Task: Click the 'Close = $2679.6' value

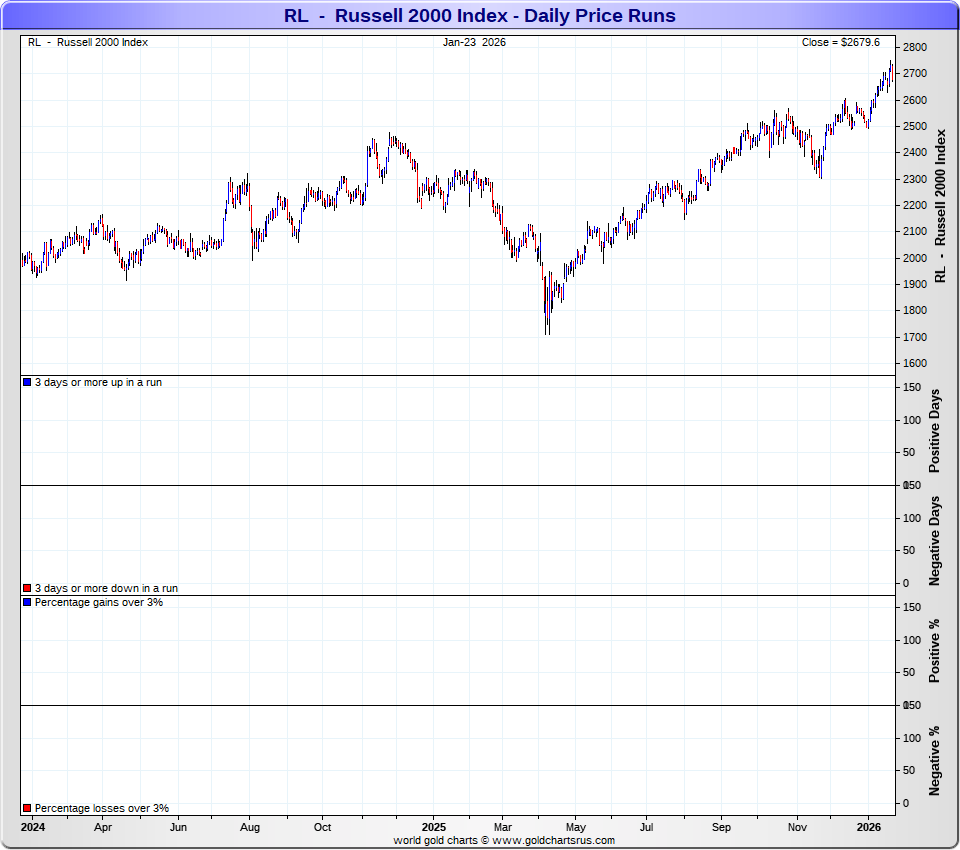Action: coord(841,42)
